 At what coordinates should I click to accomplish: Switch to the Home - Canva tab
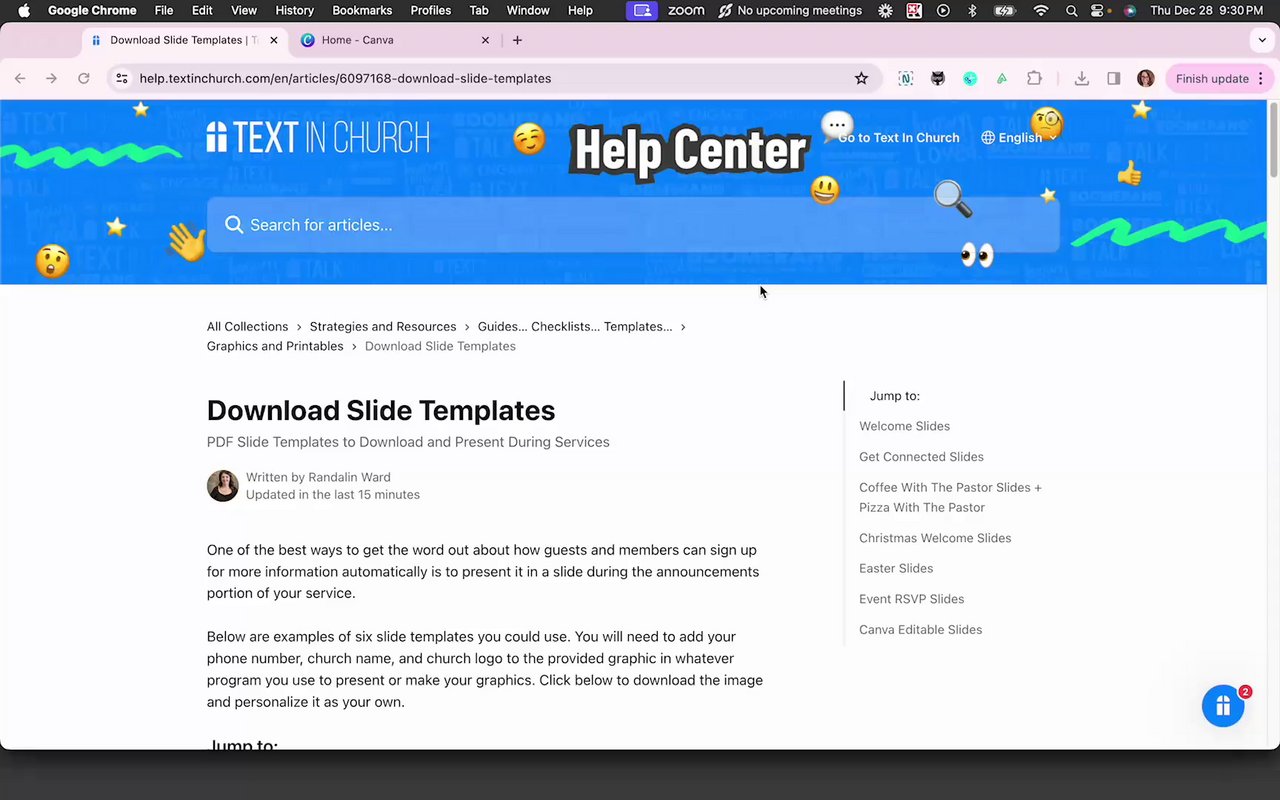396,40
